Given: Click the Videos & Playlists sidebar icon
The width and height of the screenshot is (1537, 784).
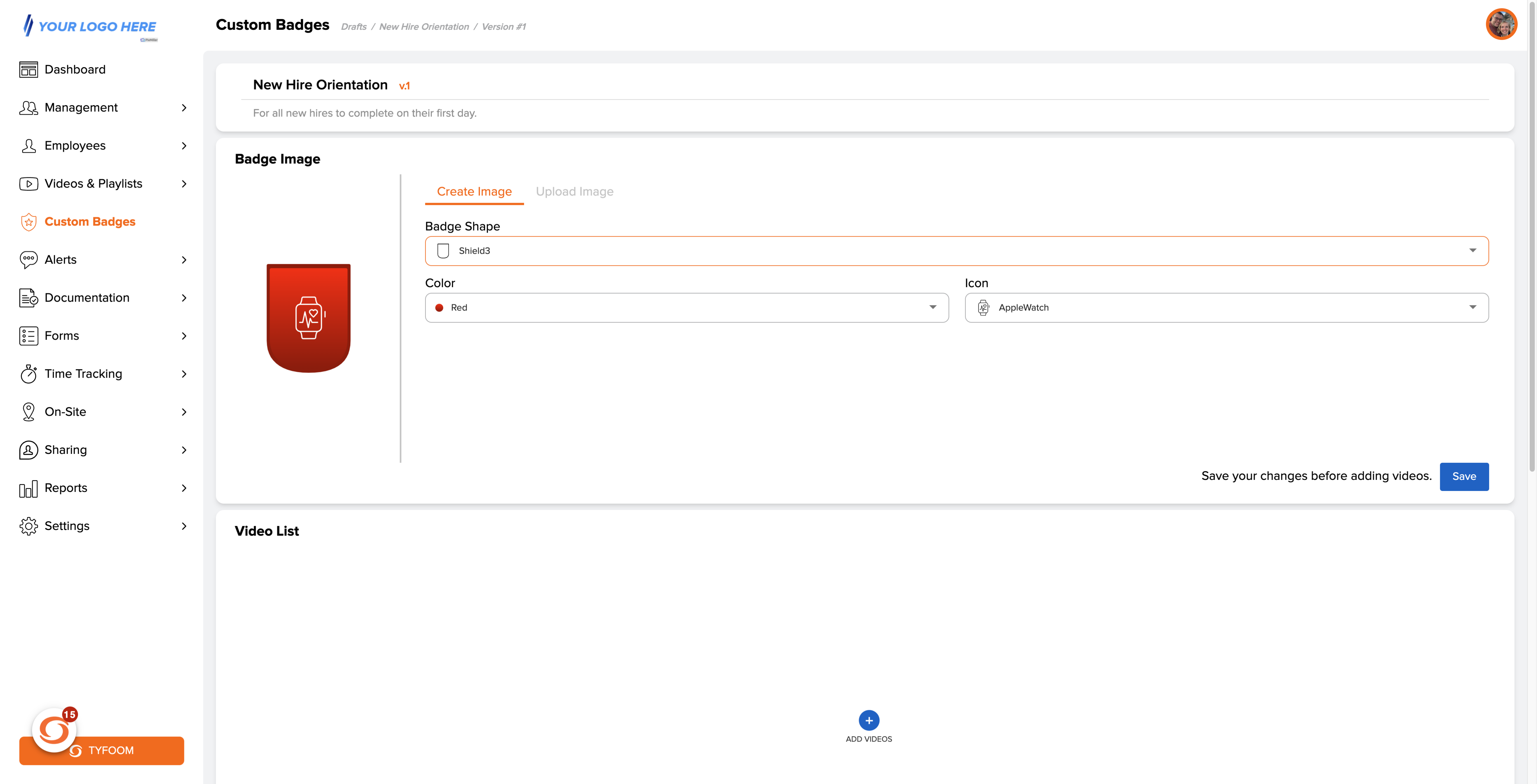Looking at the screenshot, I should pos(28,183).
